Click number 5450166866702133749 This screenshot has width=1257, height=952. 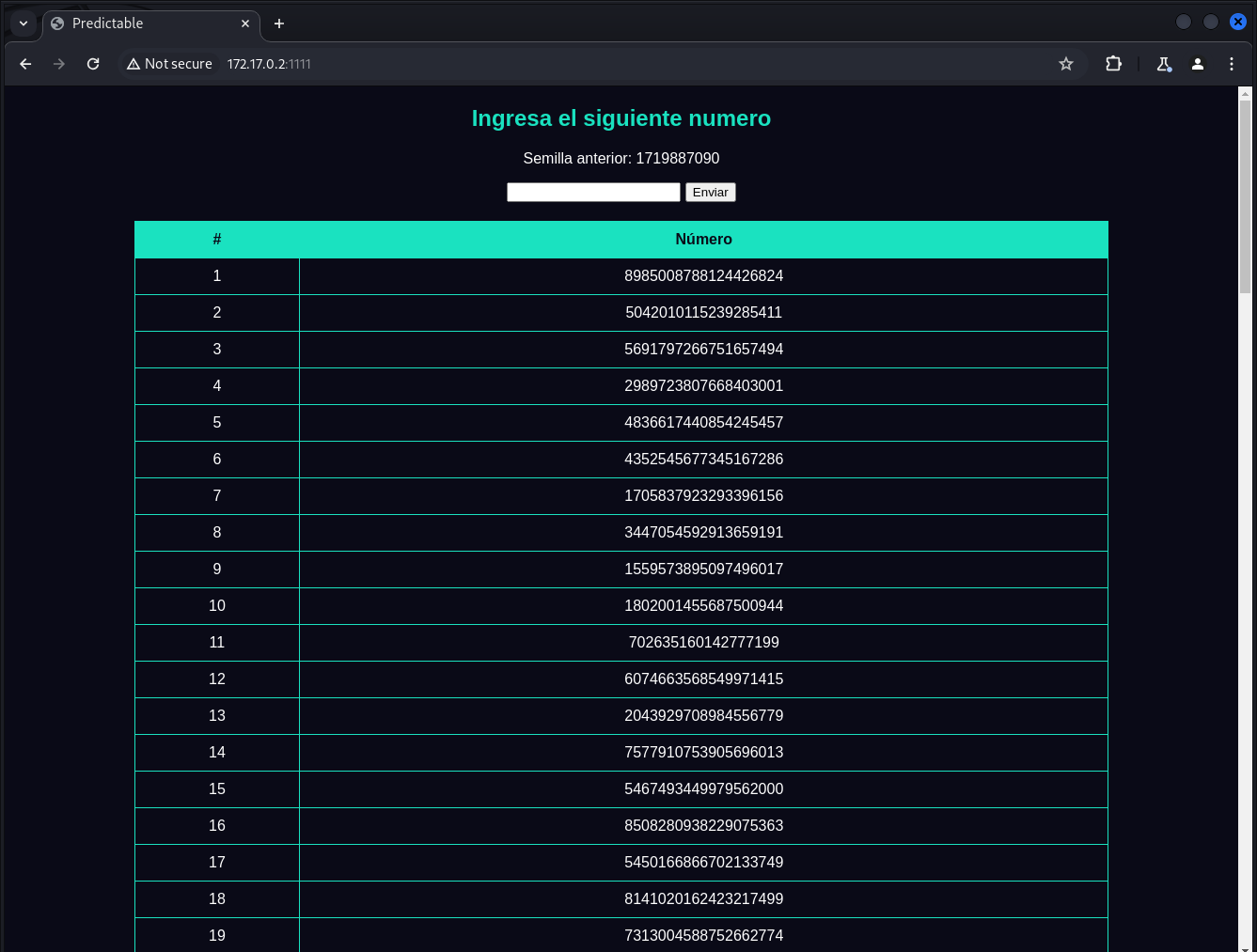coord(703,862)
